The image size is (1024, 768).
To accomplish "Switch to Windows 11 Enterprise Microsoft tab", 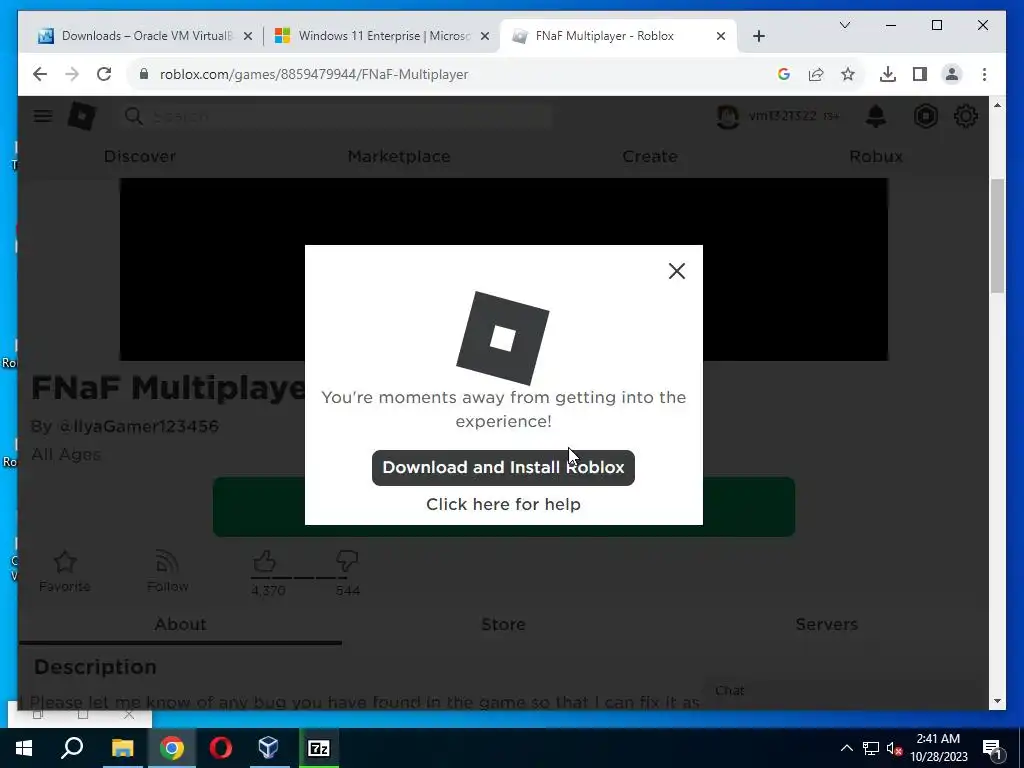I will click(x=382, y=36).
